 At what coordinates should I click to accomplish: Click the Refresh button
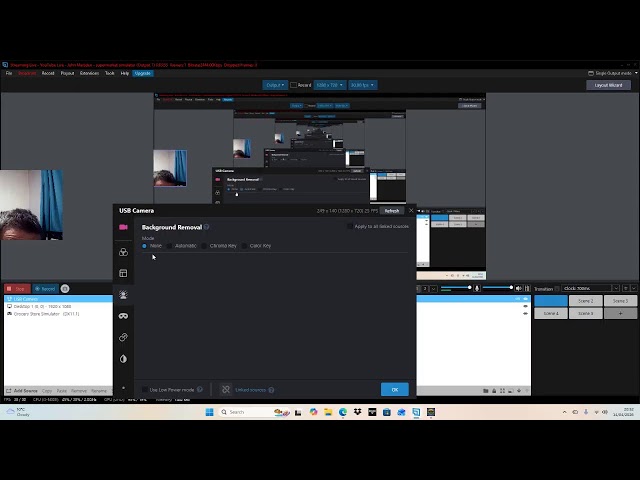(392, 211)
